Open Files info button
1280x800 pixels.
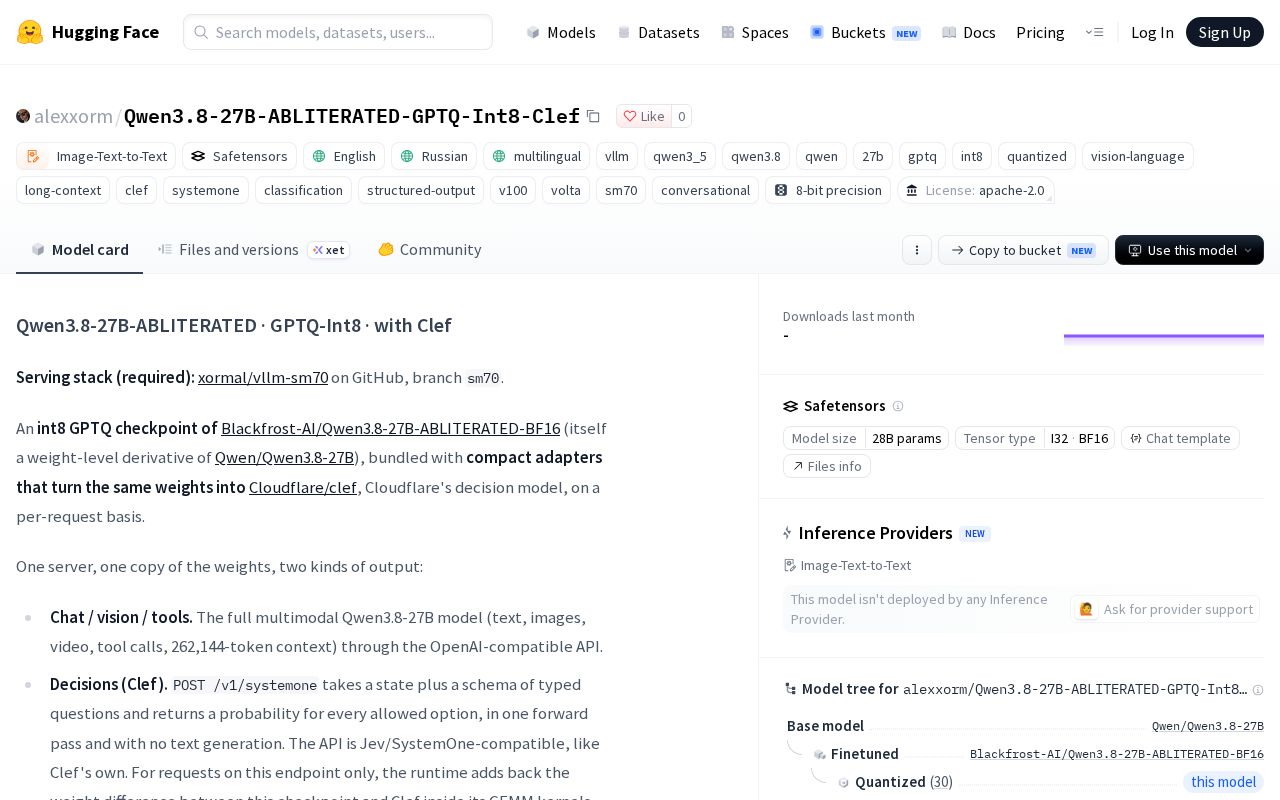[827, 466]
